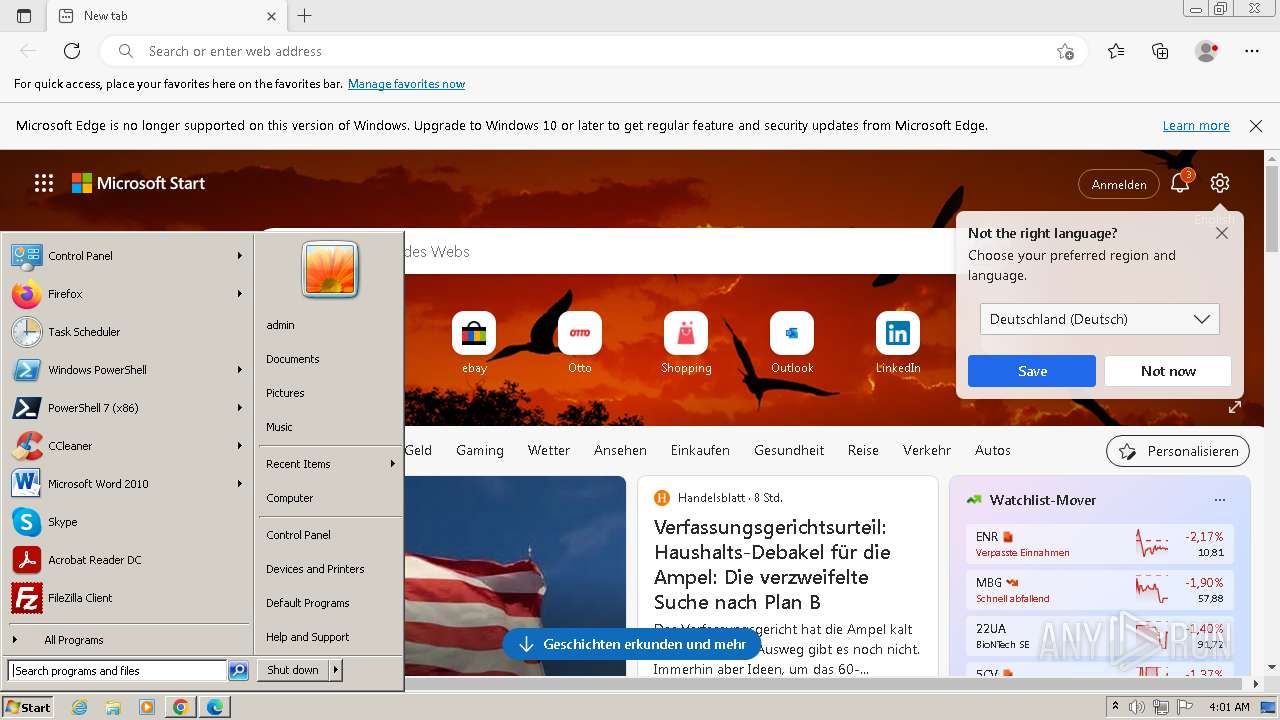The width and height of the screenshot is (1280, 720).
Task: Open Default Programs
Action: tap(329, 603)
